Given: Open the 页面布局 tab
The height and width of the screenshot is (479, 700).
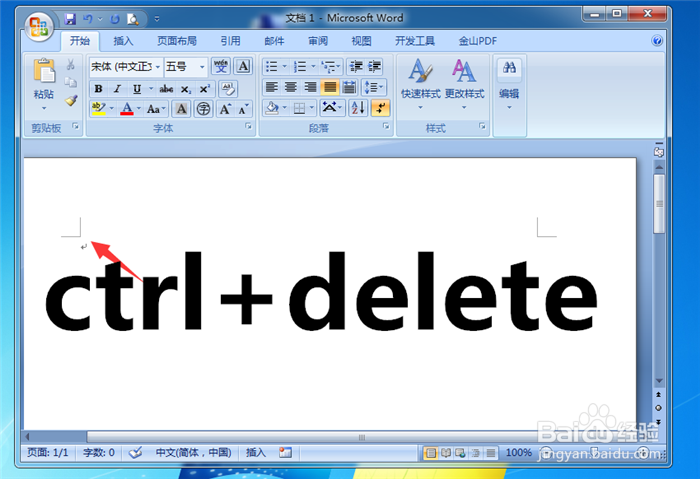Looking at the screenshot, I should point(177,41).
